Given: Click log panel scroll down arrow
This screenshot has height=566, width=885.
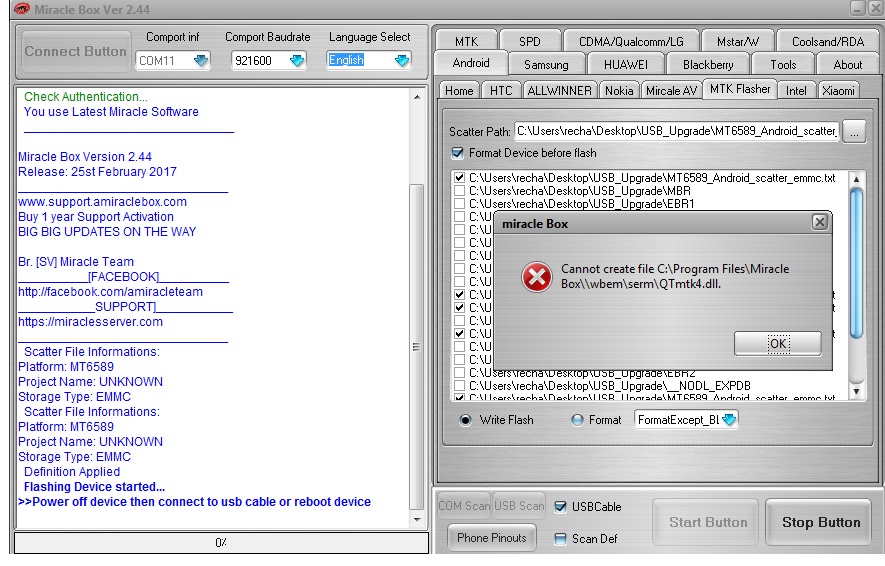Looking at the screenshot, I should coord(417,520).
